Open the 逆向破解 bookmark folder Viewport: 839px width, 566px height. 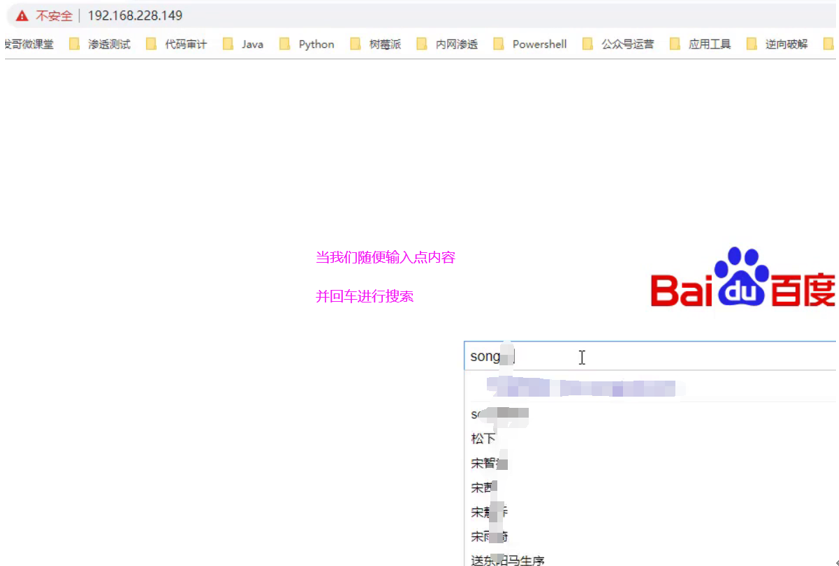point(777,44)
